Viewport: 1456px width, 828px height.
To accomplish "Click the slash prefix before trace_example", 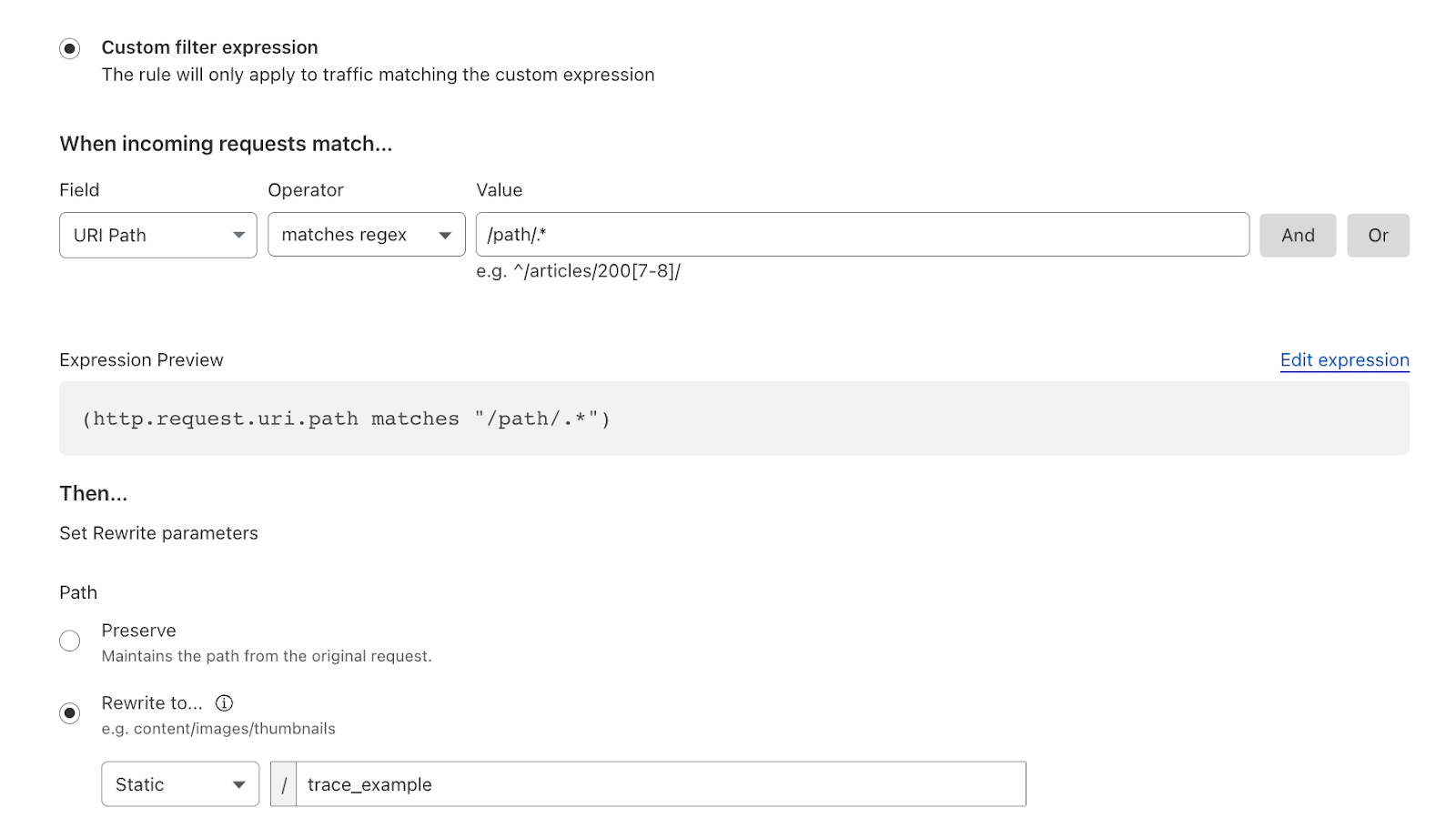I will (x=284, y=785).
